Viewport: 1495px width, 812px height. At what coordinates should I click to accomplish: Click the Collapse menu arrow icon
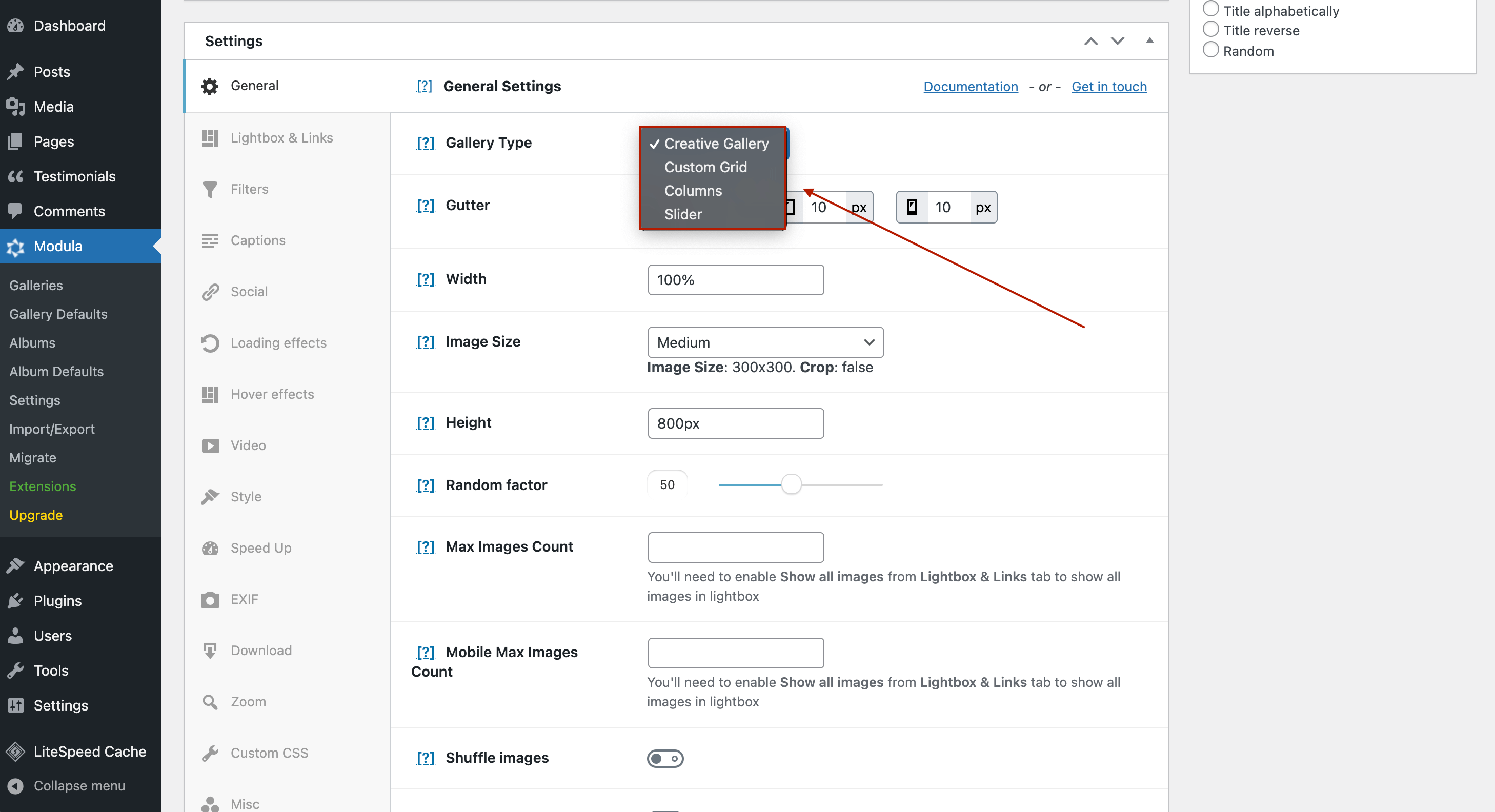[x=16, y=786]
